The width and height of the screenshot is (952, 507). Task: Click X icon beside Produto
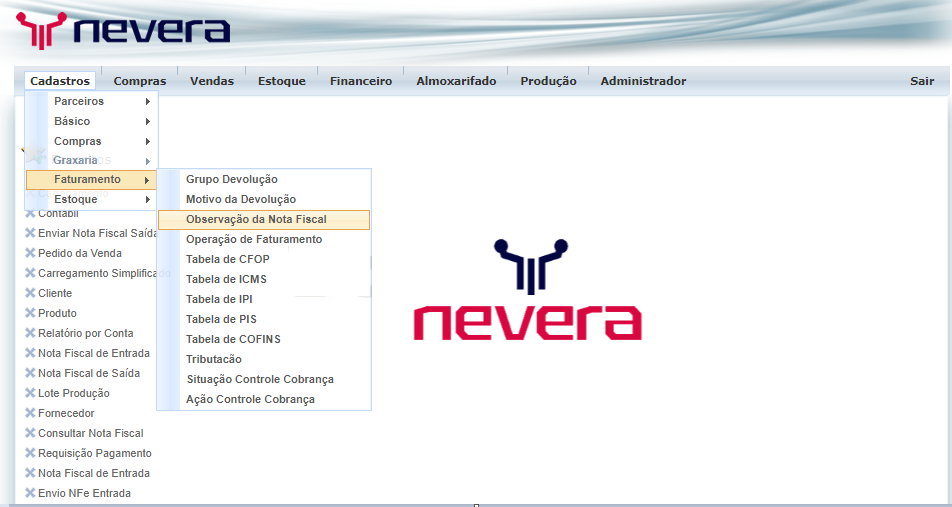point(30,313)
